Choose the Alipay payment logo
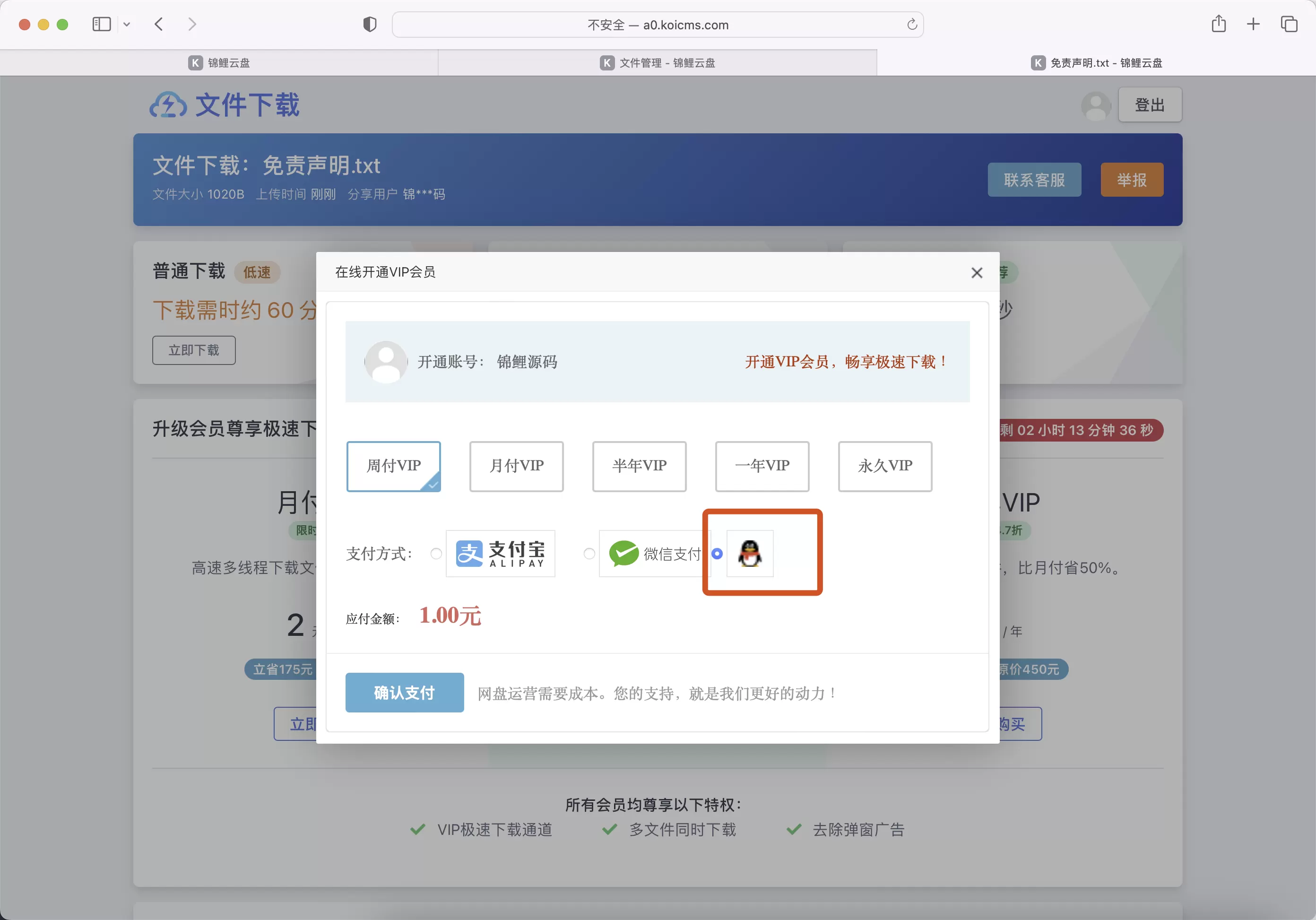 point(501,553)
